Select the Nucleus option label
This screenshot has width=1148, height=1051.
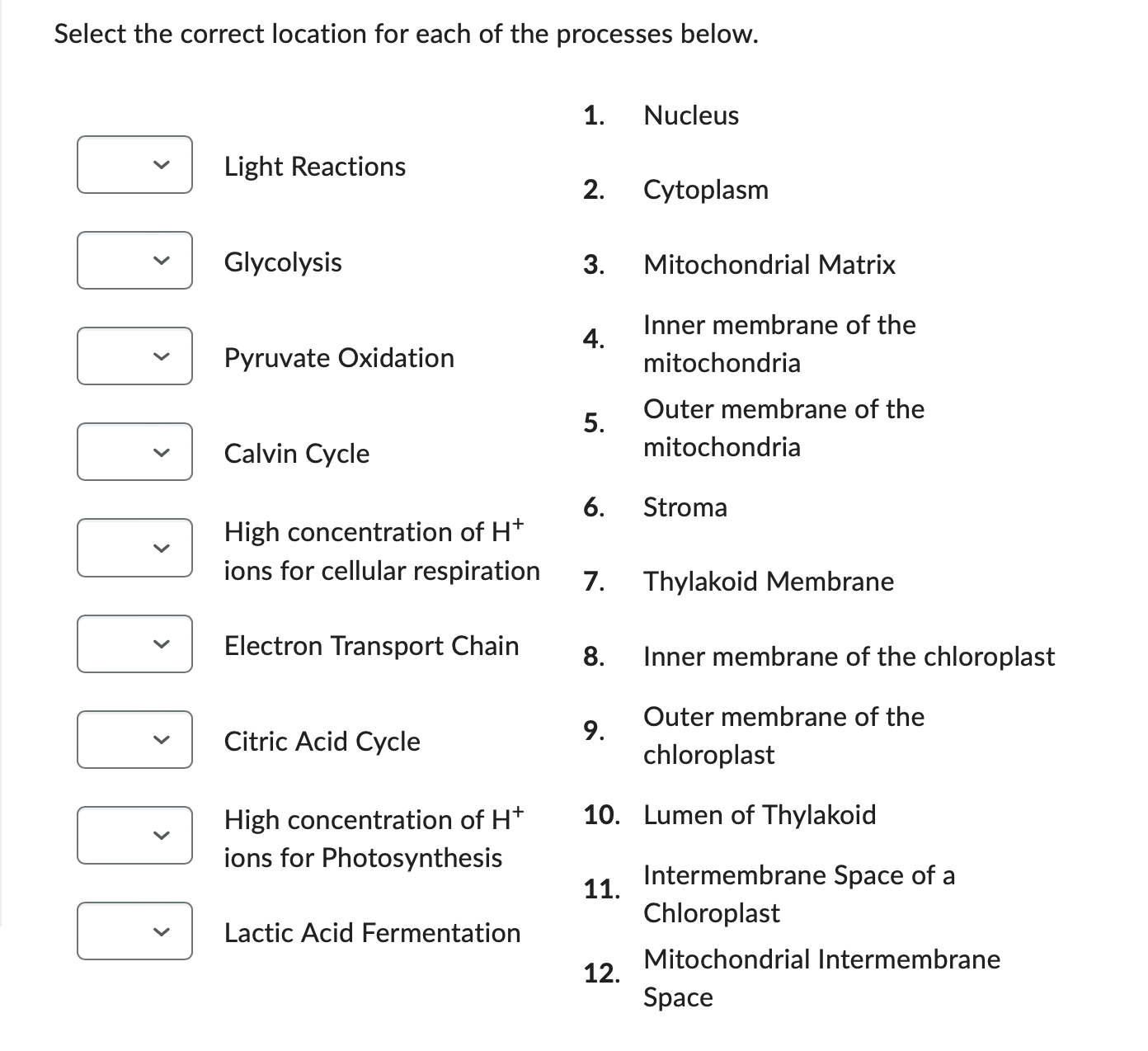tap(690, 115)
